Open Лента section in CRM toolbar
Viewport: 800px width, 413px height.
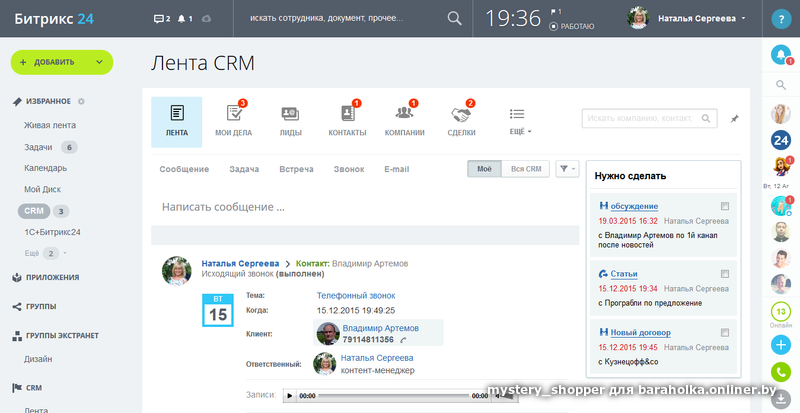coord(177,122)
